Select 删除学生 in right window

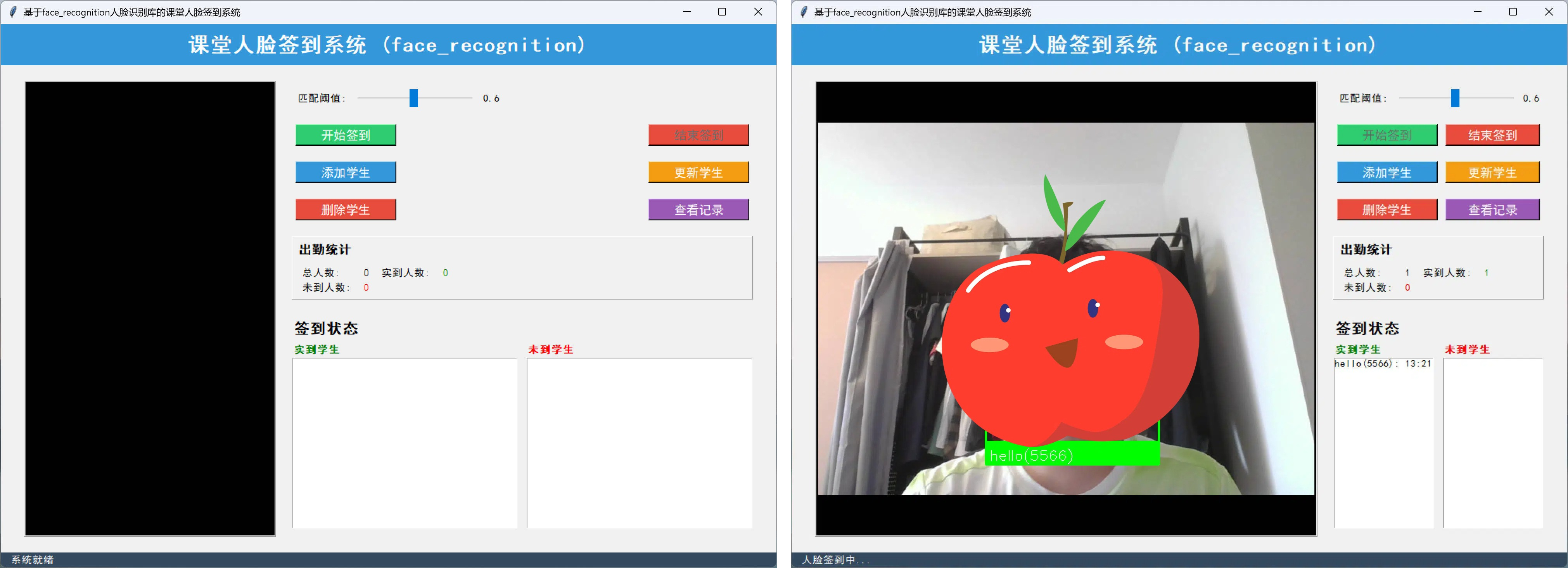[1387, 210]
